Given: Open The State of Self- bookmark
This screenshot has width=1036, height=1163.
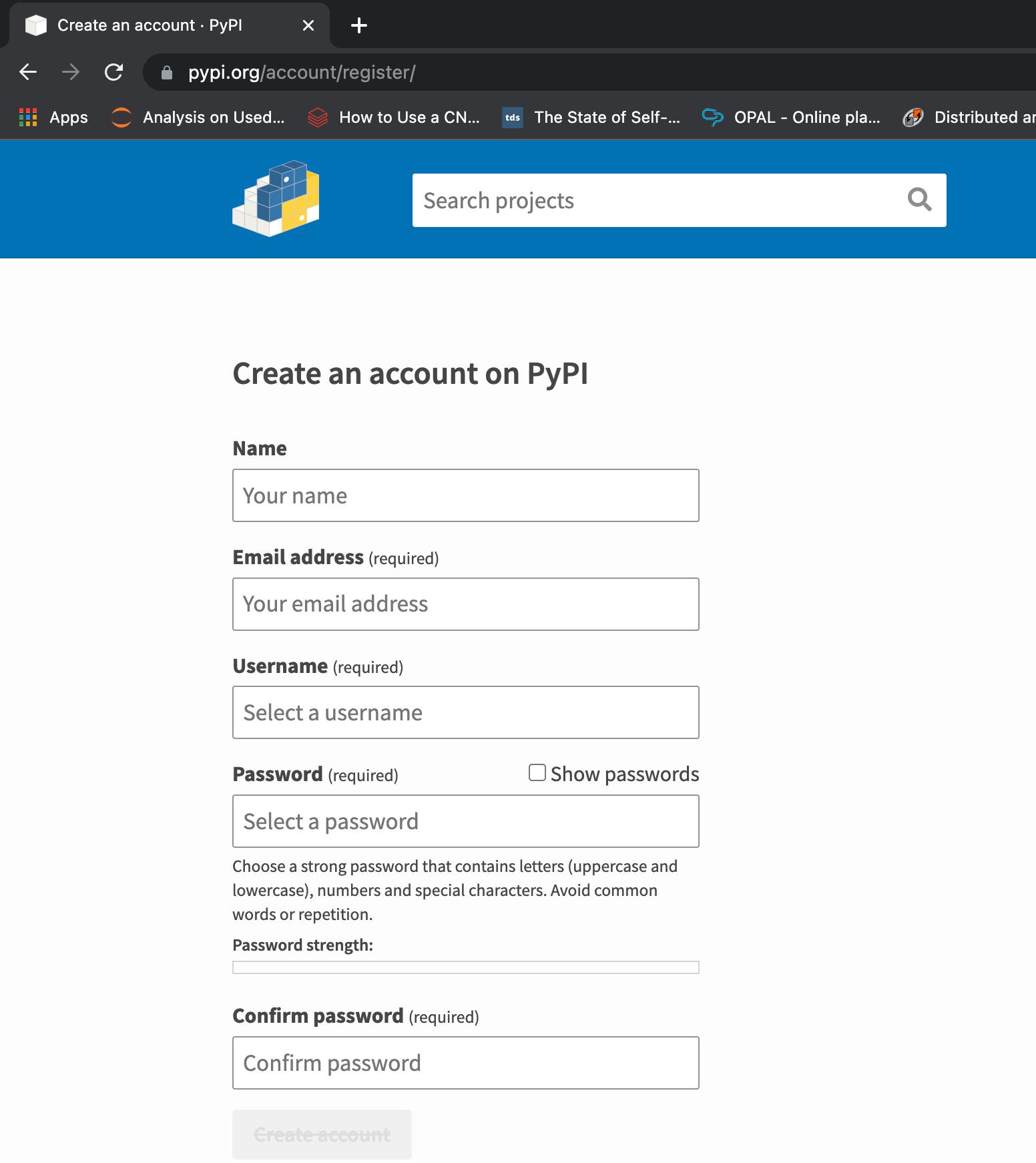Looking at the screenshot, I should click(x=591, y=118).
